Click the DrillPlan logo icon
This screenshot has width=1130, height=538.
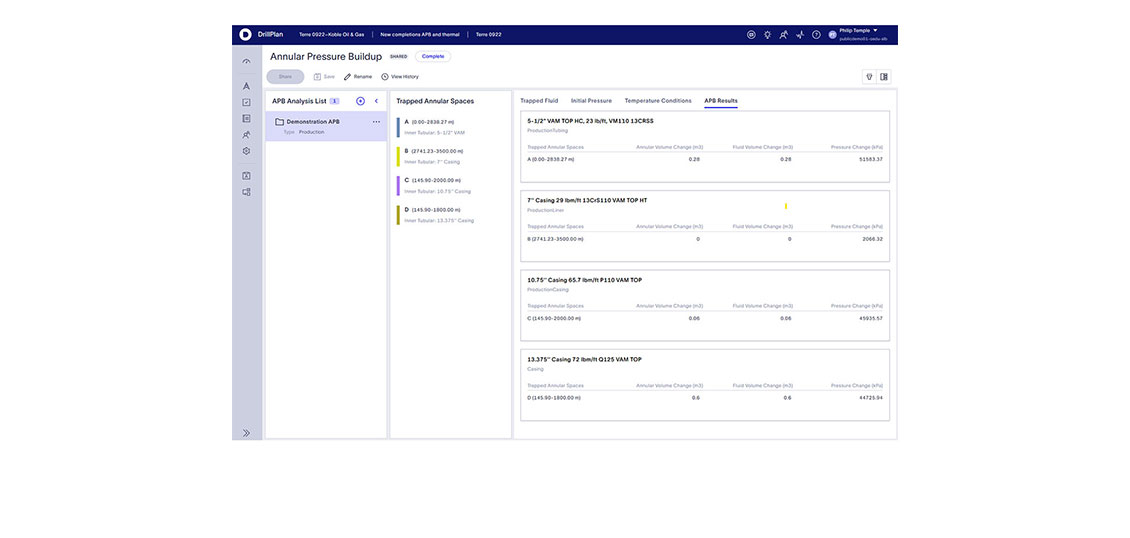coord(245,35)
